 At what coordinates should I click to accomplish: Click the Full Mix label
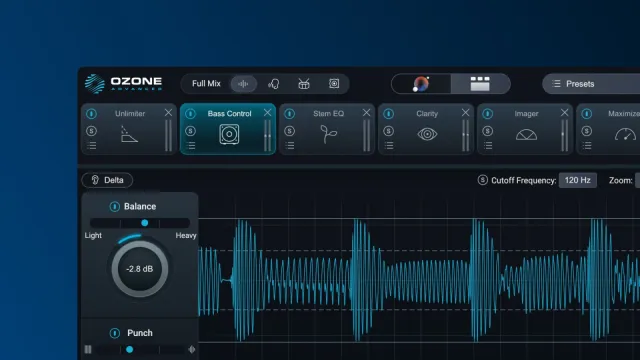point(206,84)
